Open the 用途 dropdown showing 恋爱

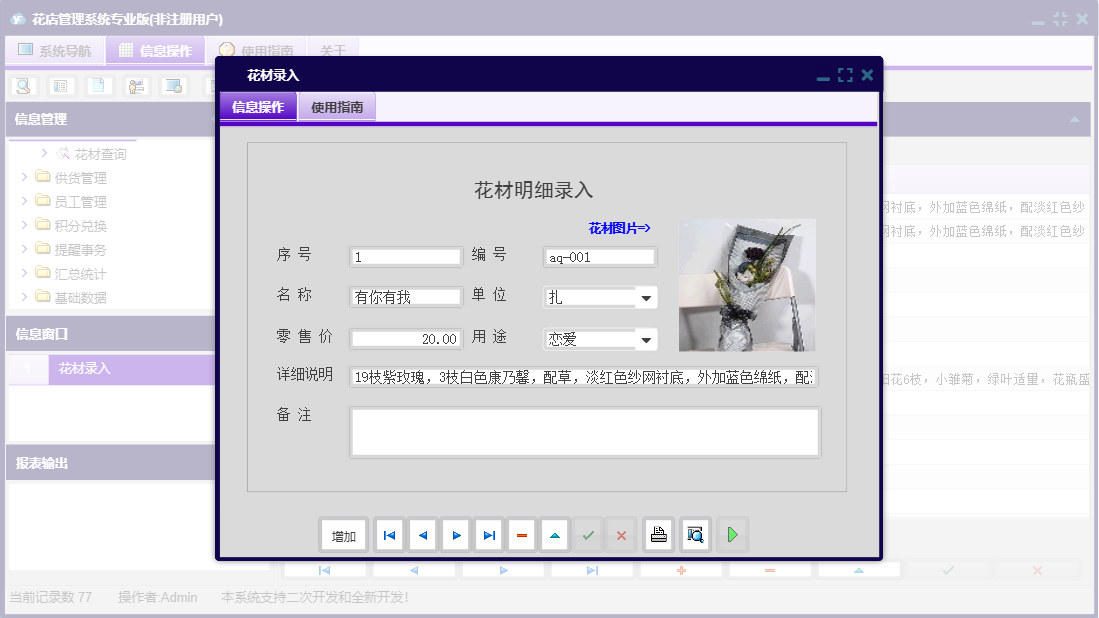(648, 338)
